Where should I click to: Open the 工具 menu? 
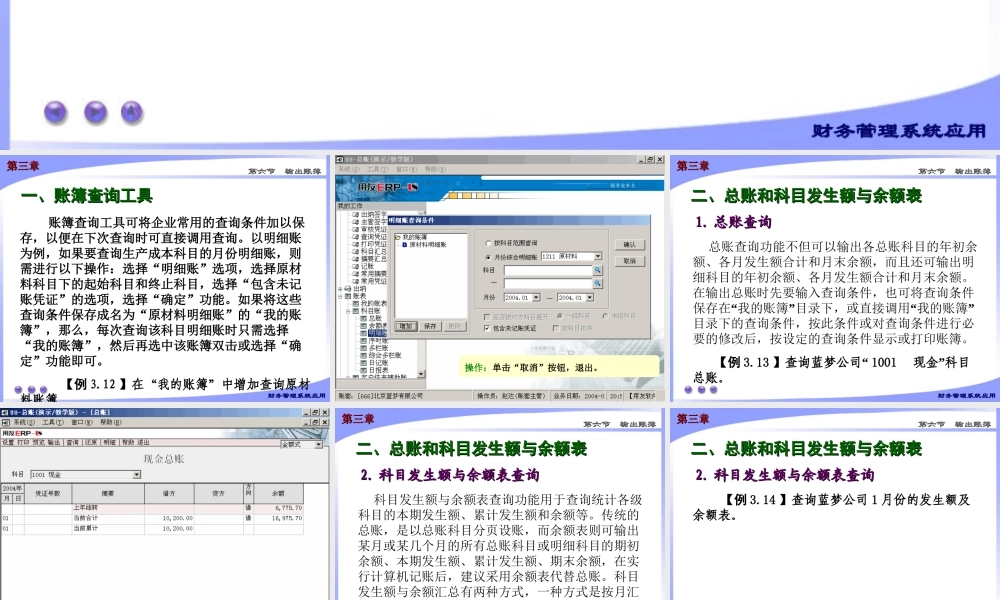click(50, 422)
